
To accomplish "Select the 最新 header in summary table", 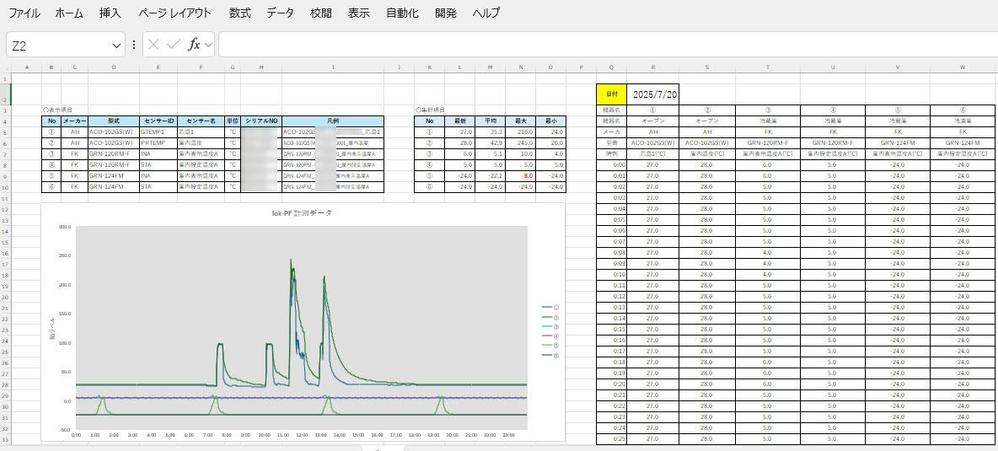I will [x=460, y=121].
